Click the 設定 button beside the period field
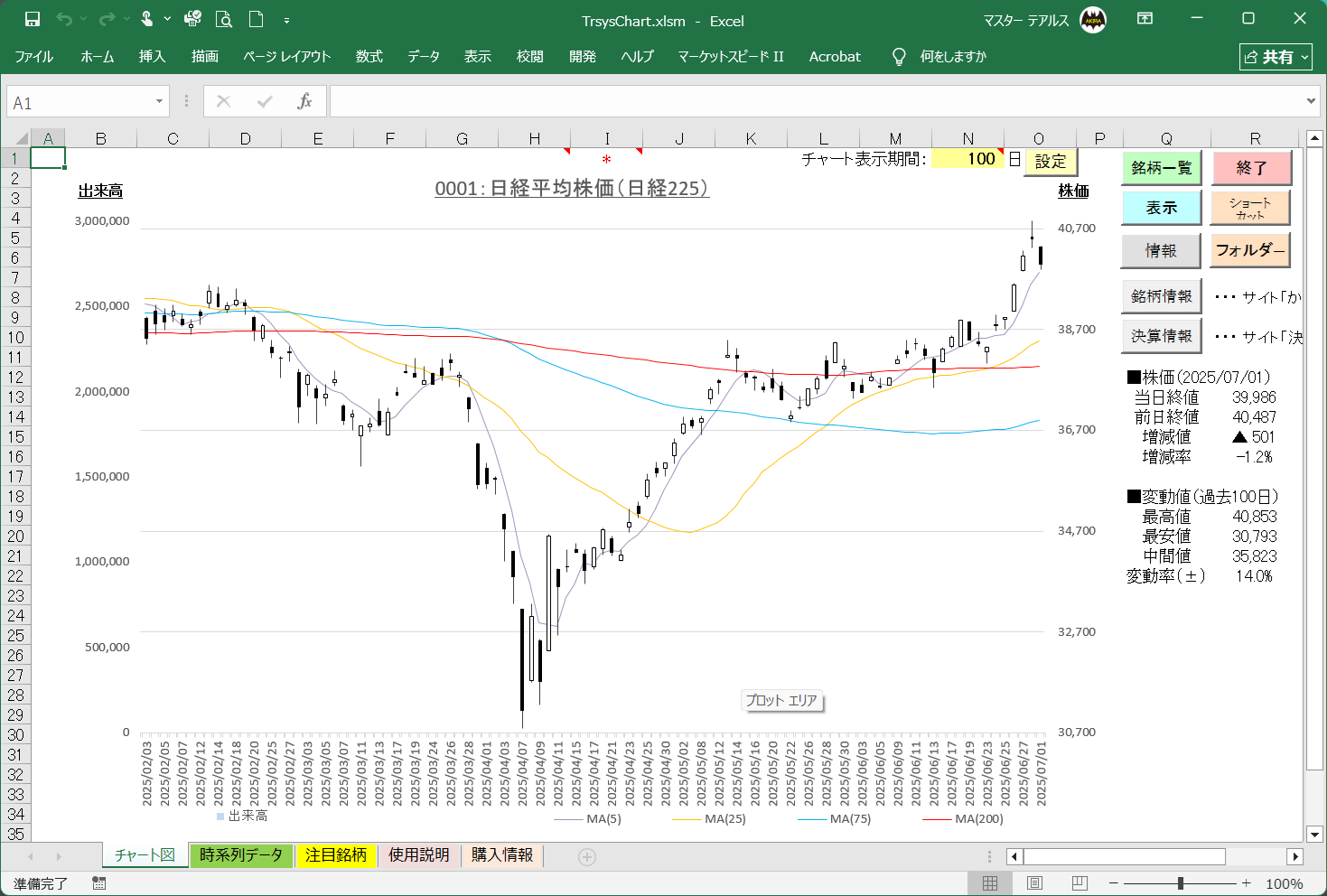The height and width of the screenshot is (896, 1327). pyautogui.click(x=1050, y=162)
